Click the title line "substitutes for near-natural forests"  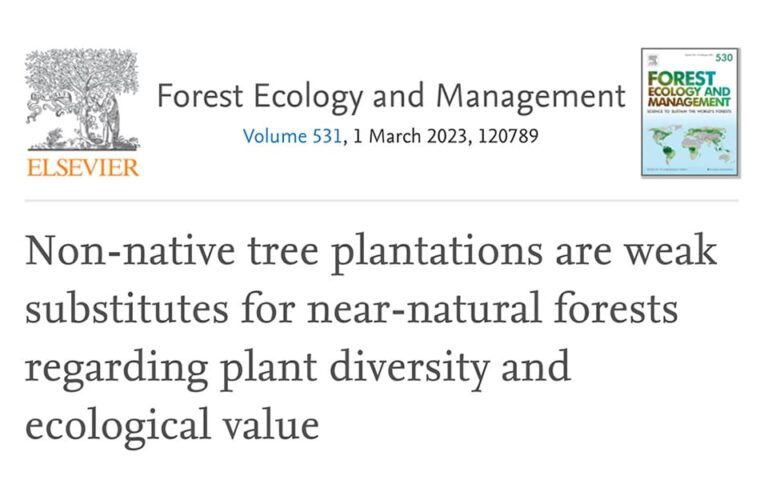tap(351, 309)
